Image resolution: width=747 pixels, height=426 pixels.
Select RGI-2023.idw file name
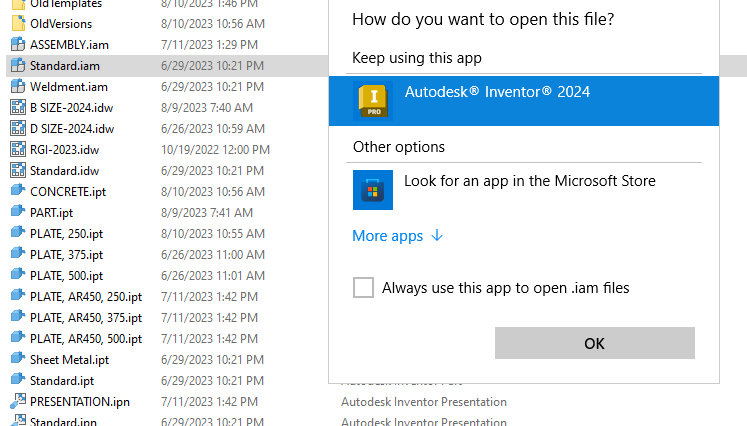point(65,150)
